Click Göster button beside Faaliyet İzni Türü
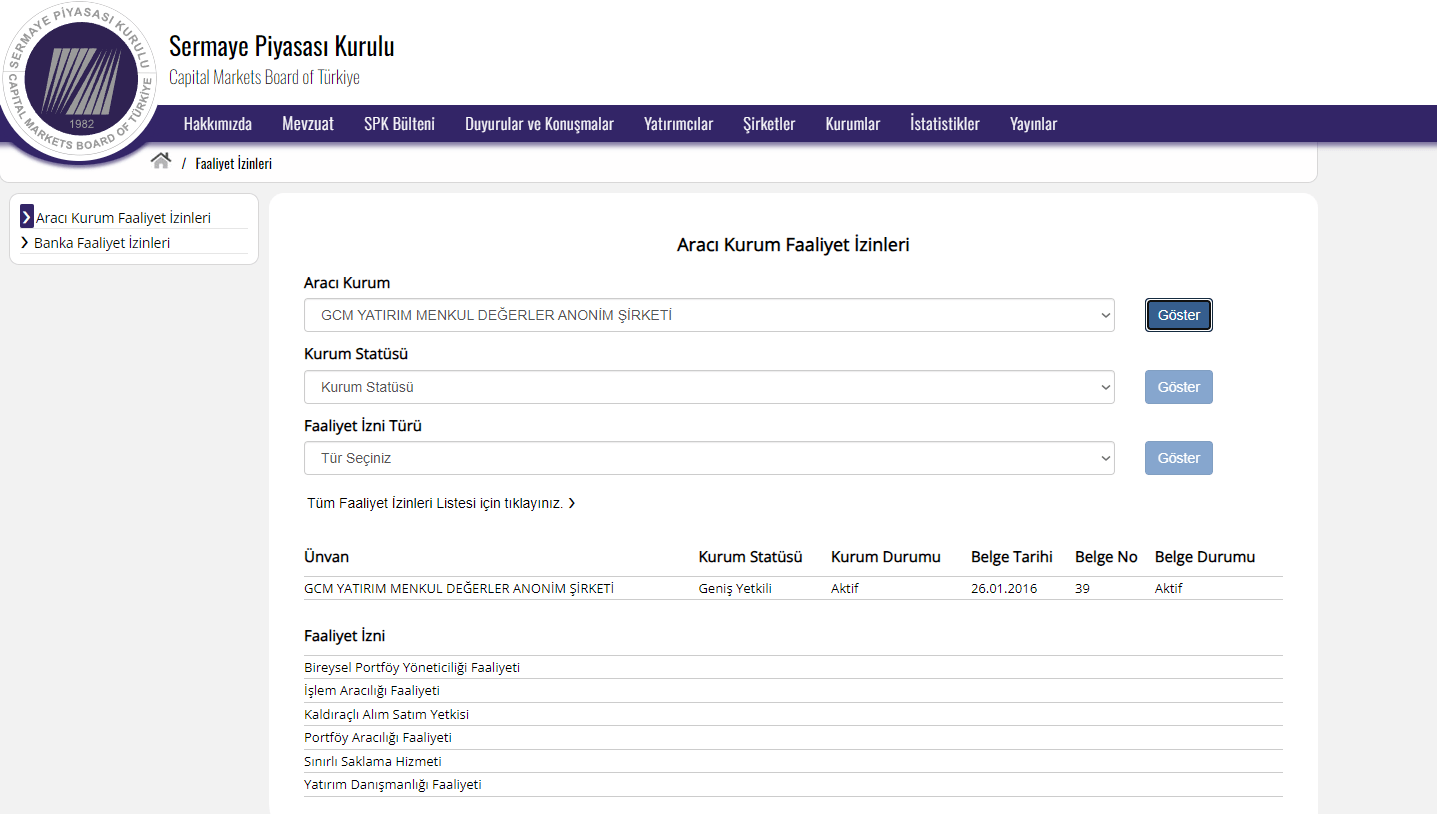The image size is (1437, 814). [x=1178, y=459]
